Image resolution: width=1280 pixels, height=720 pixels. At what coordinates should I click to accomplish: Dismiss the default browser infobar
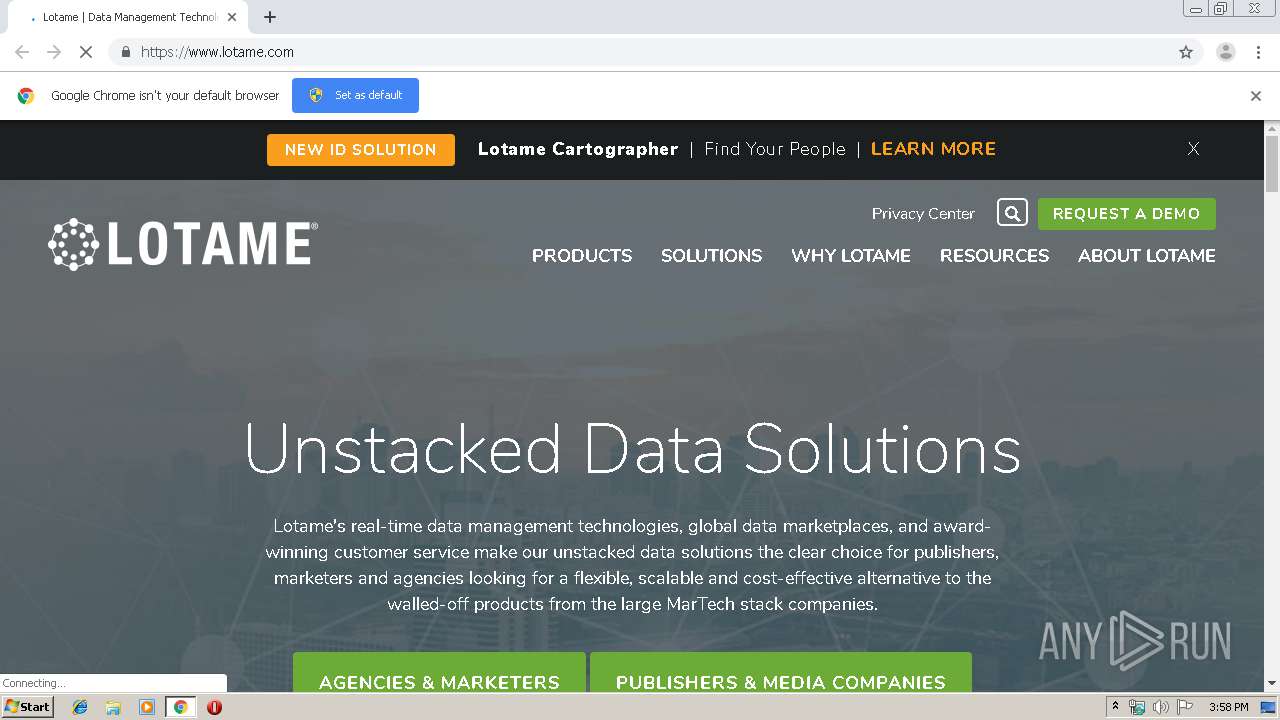(1256, 96)
